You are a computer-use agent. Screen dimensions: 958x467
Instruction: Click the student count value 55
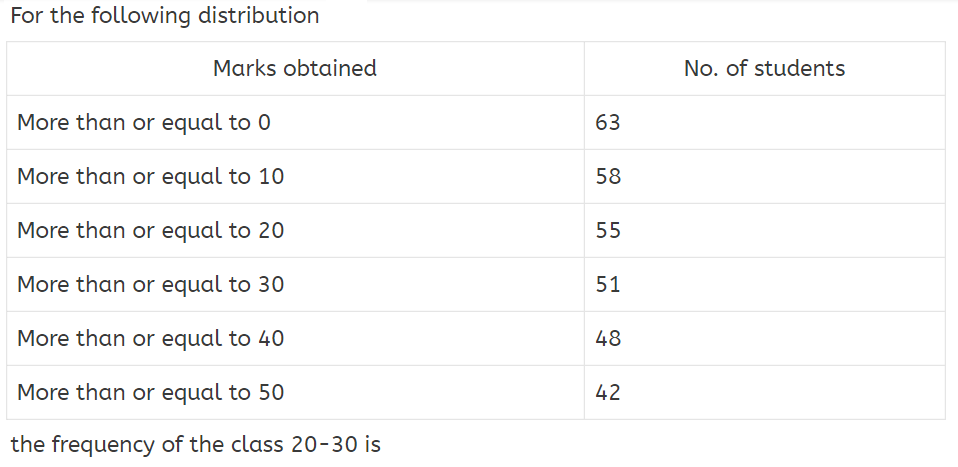pyautogui.click(x=607, y=231)
